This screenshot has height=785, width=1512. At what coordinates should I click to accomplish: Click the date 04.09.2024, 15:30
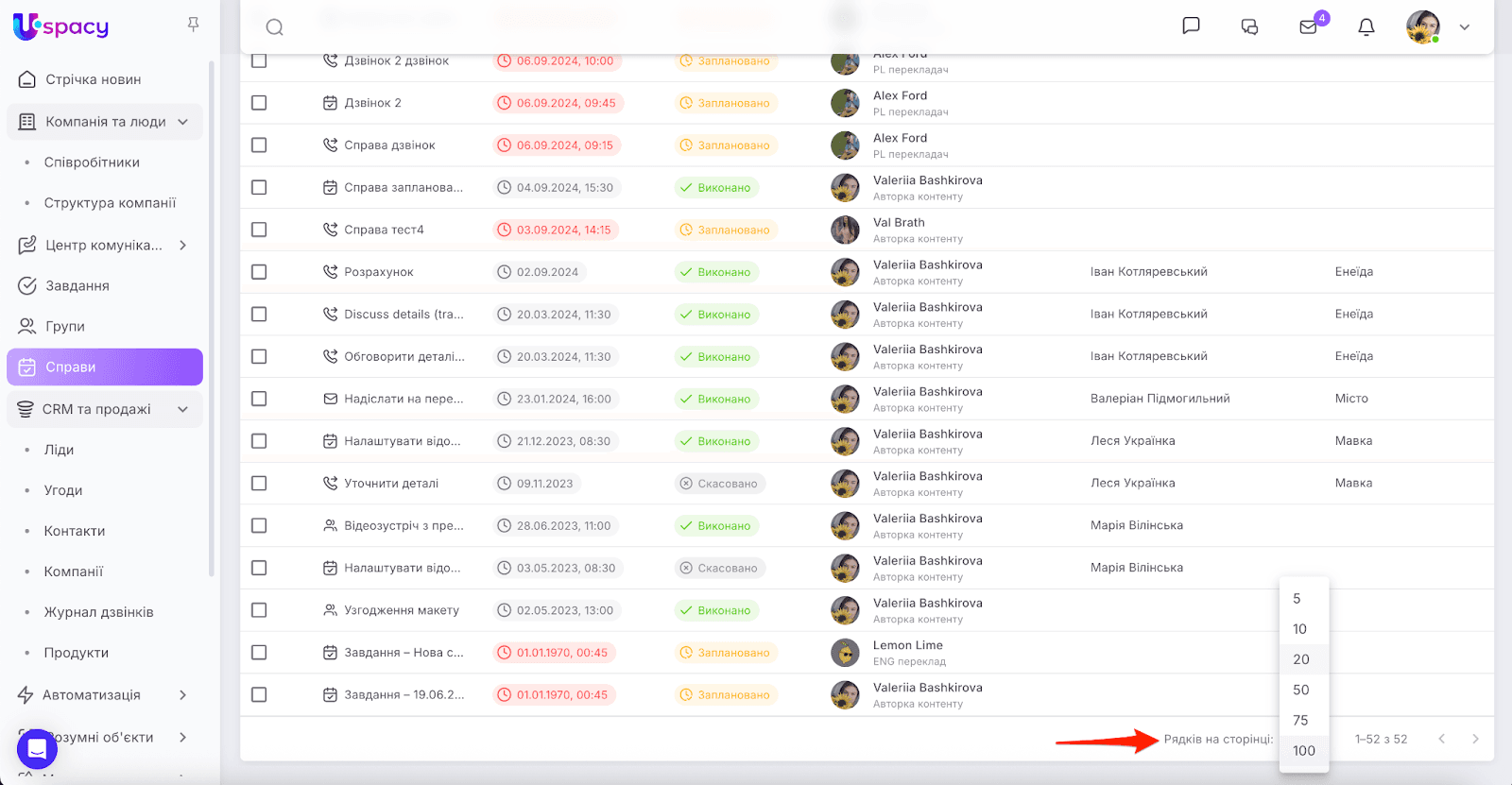tap(556, 188)
